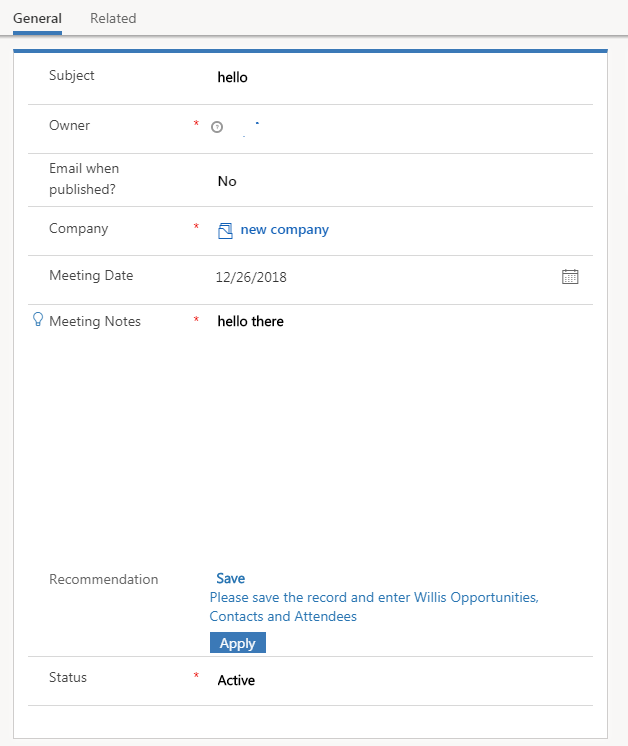This screenshot has width=628, height=746.
Task: Click the Recommendation label
Action: [x=104, y=579]
